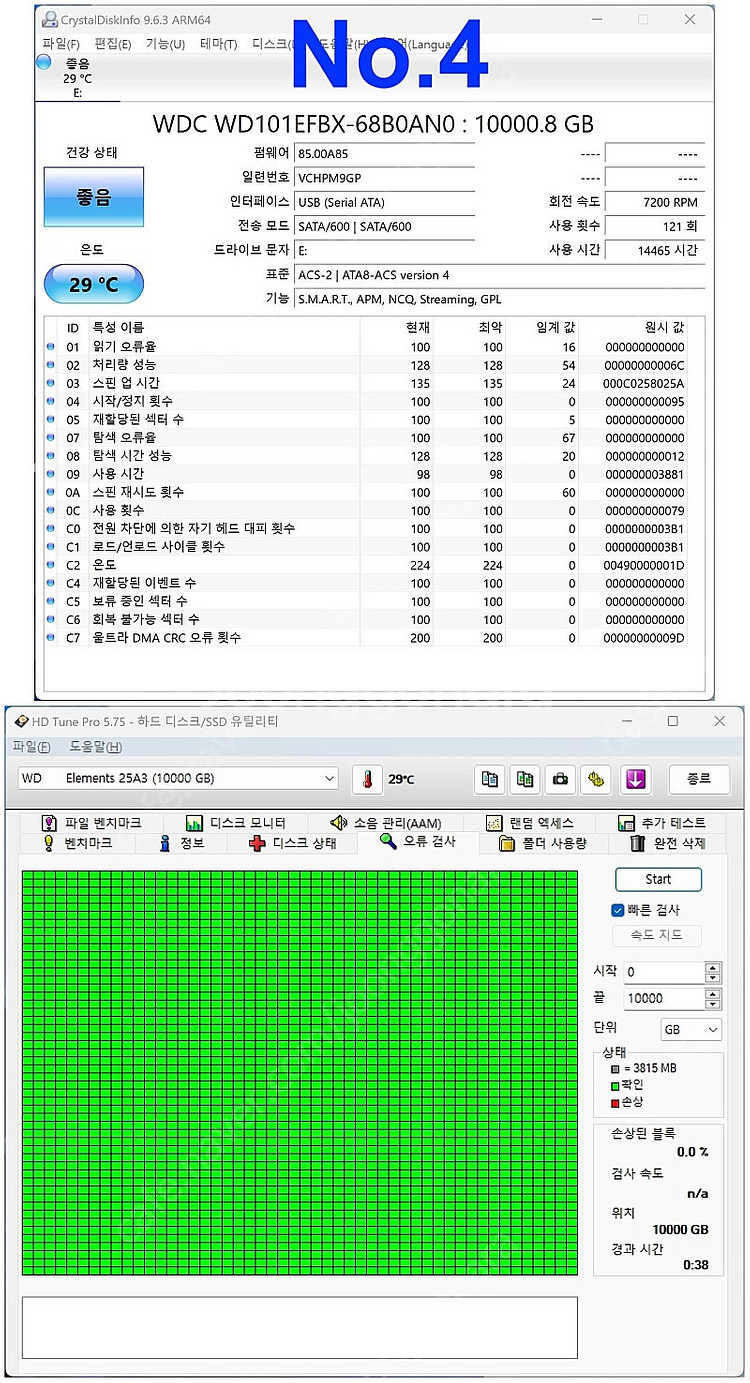
Task: Open the 단위 GB unit dropdown
Action: pyautogui.click(x=691, y=1029)
